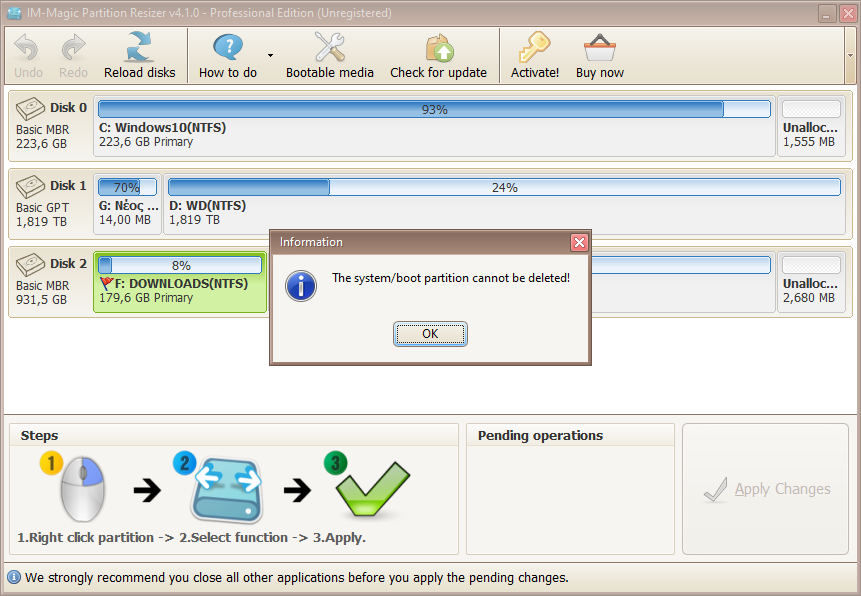Select the Disk 1 drive icon

(30, 187)
